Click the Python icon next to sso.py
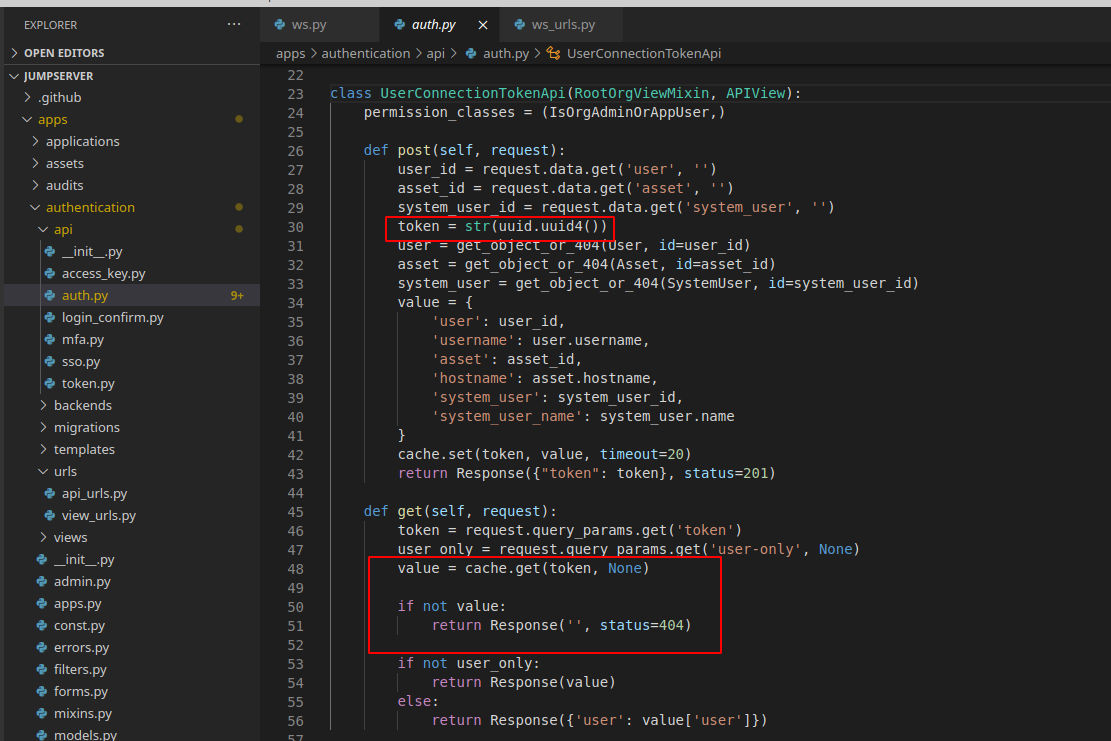The height and width of the screenshot is (741, 1111). [50, 361]
